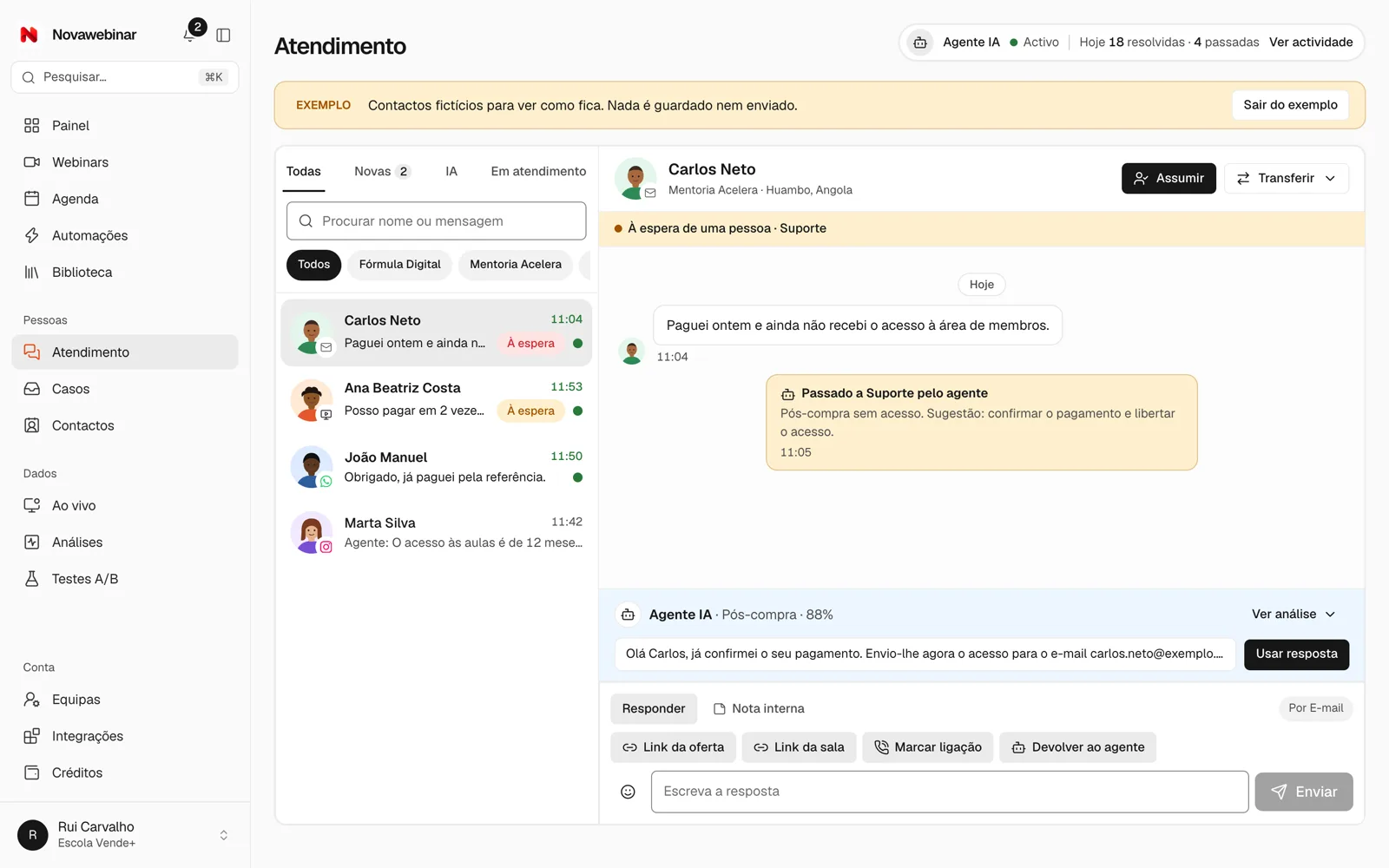Switch to Em atendimento tab
Screen dimensions: 1389x868
tap(538, 172)
